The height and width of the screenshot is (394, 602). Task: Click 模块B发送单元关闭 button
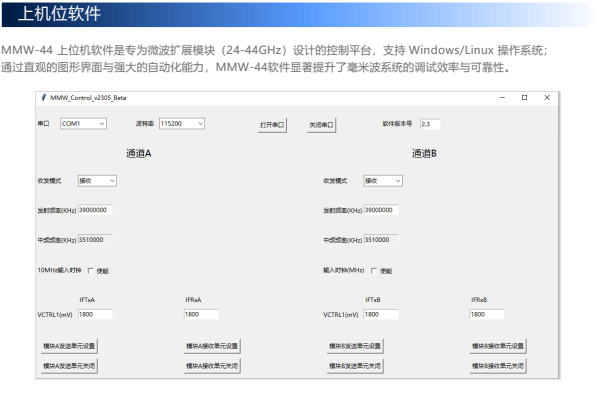pyautogui.click(x=355, y=366)
